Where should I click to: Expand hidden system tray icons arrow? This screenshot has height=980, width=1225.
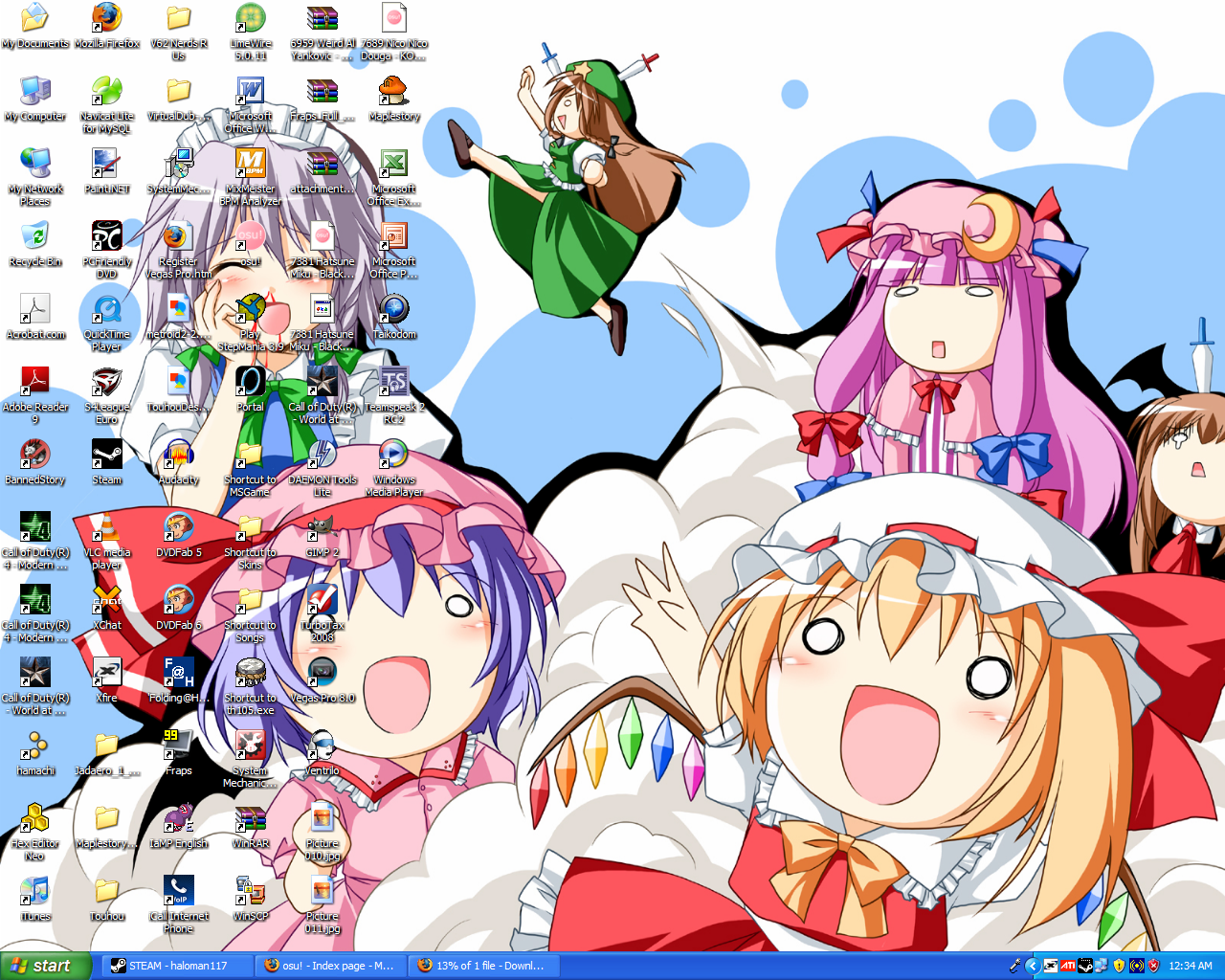[x=1033, y=966]
